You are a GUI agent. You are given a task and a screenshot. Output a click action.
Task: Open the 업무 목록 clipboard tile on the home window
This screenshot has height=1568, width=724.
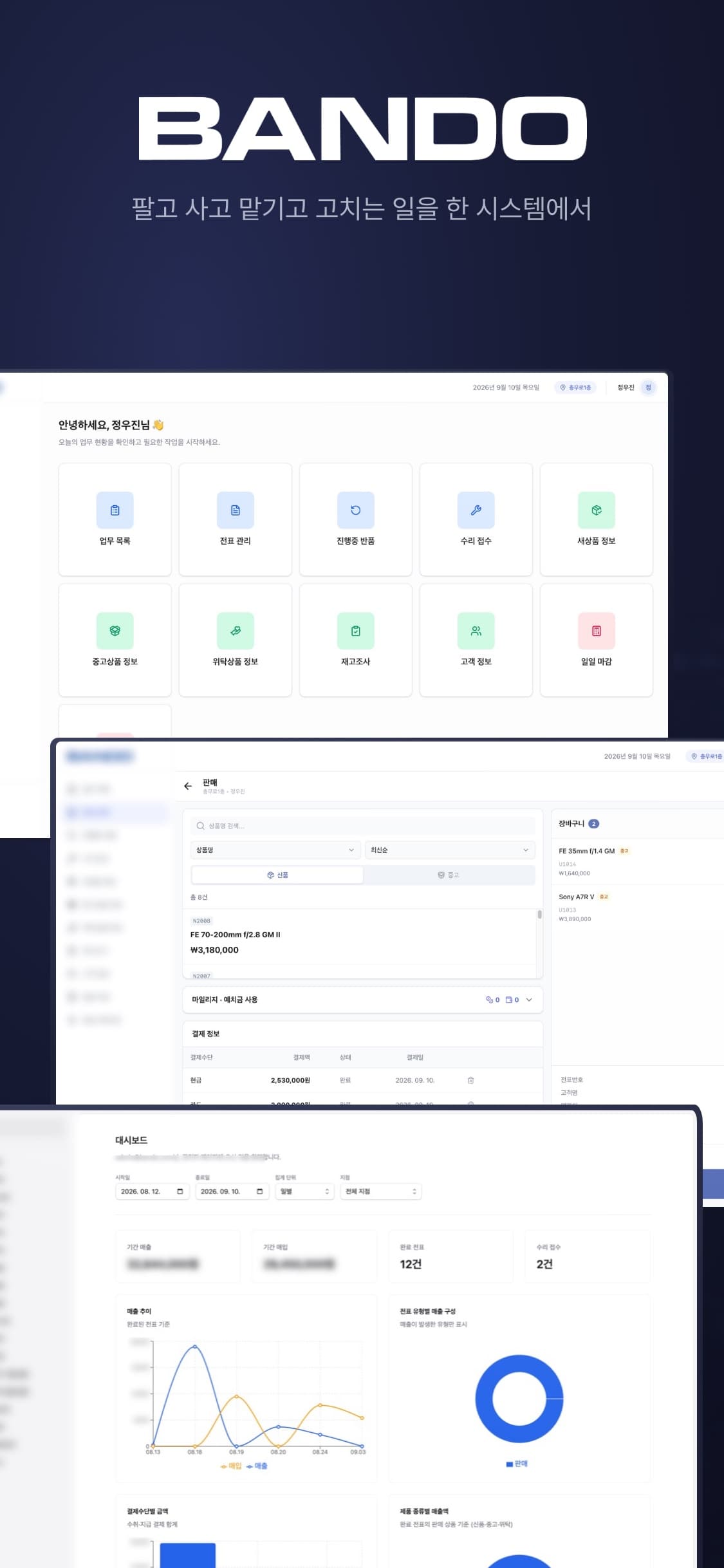[x=115, y=519]
